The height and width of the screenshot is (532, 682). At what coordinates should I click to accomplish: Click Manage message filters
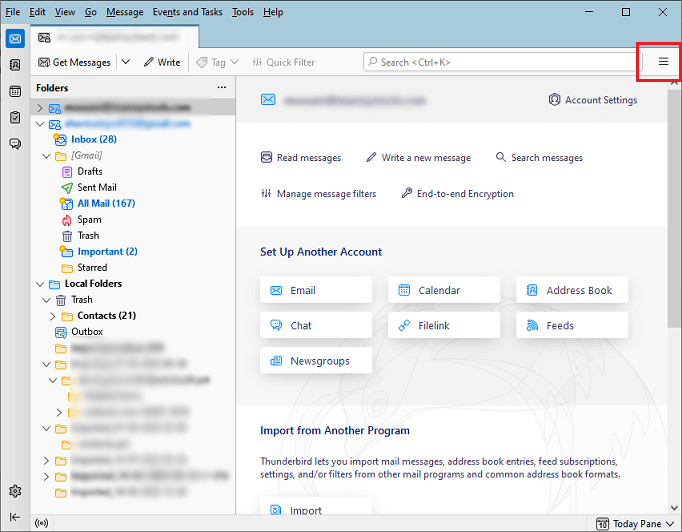point(318,194)
